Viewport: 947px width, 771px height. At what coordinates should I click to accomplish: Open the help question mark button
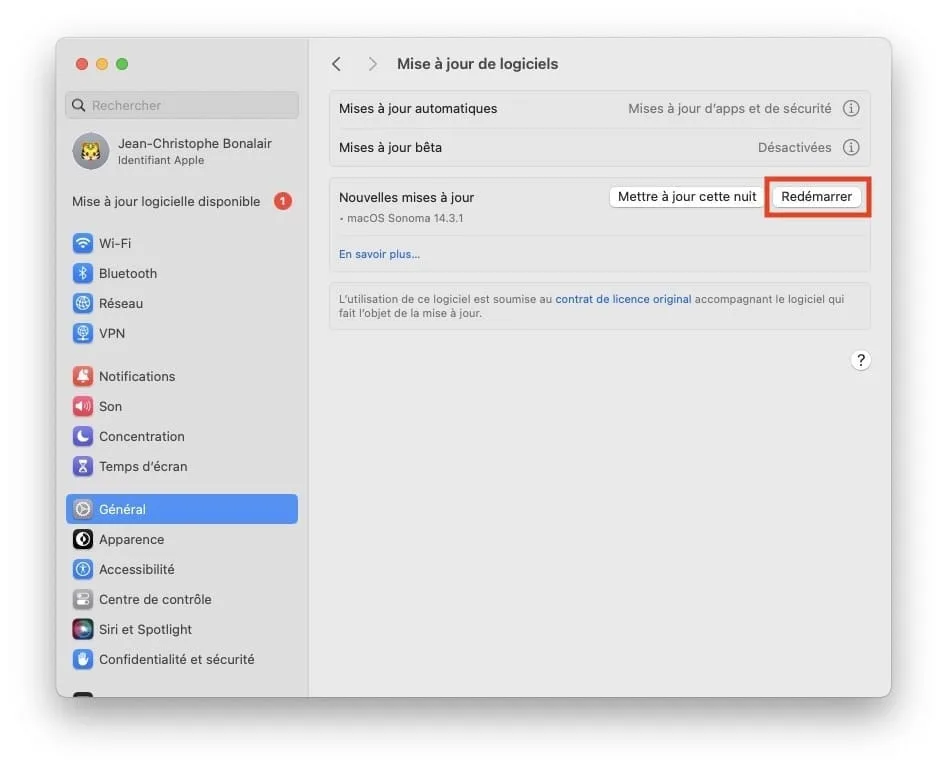[x=861, y=360]
